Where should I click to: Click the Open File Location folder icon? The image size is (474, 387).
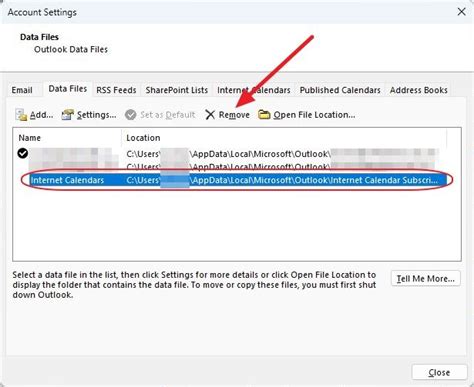[264, 114]
